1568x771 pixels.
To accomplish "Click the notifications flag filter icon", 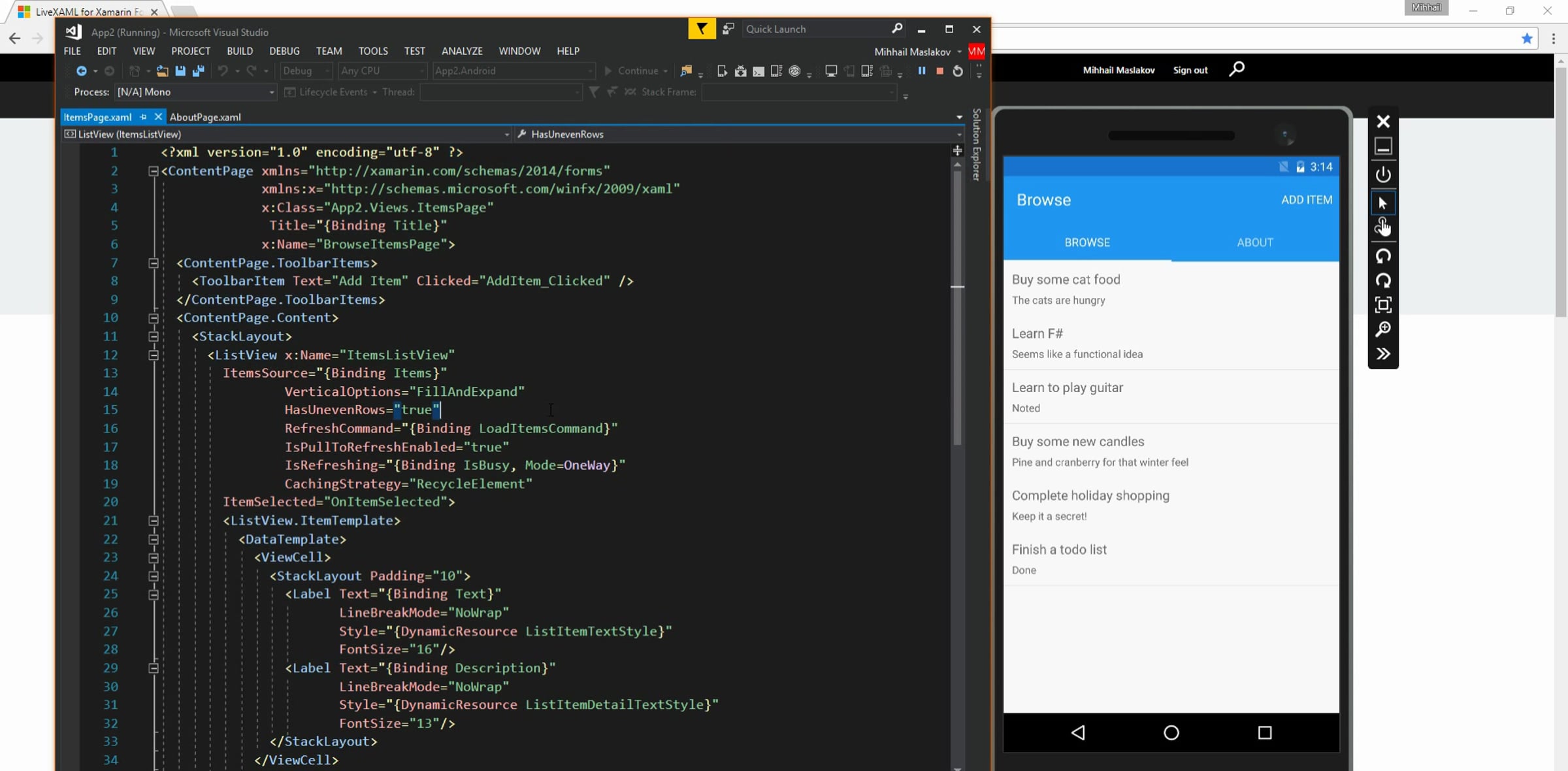I will pos(702,29).
